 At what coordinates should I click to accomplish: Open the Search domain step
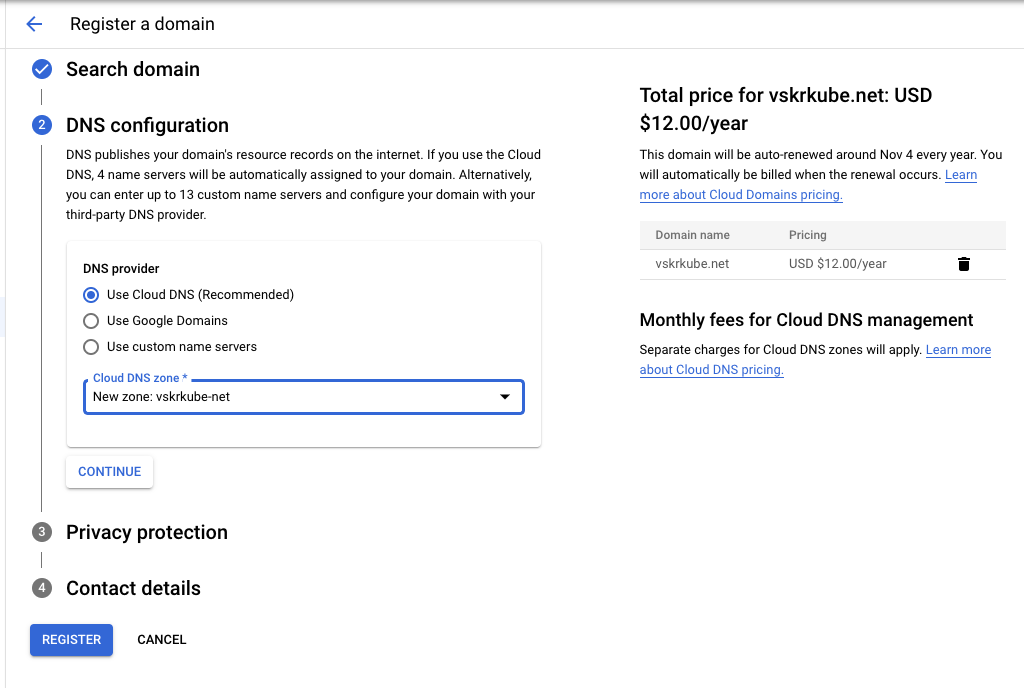(133, 69)
